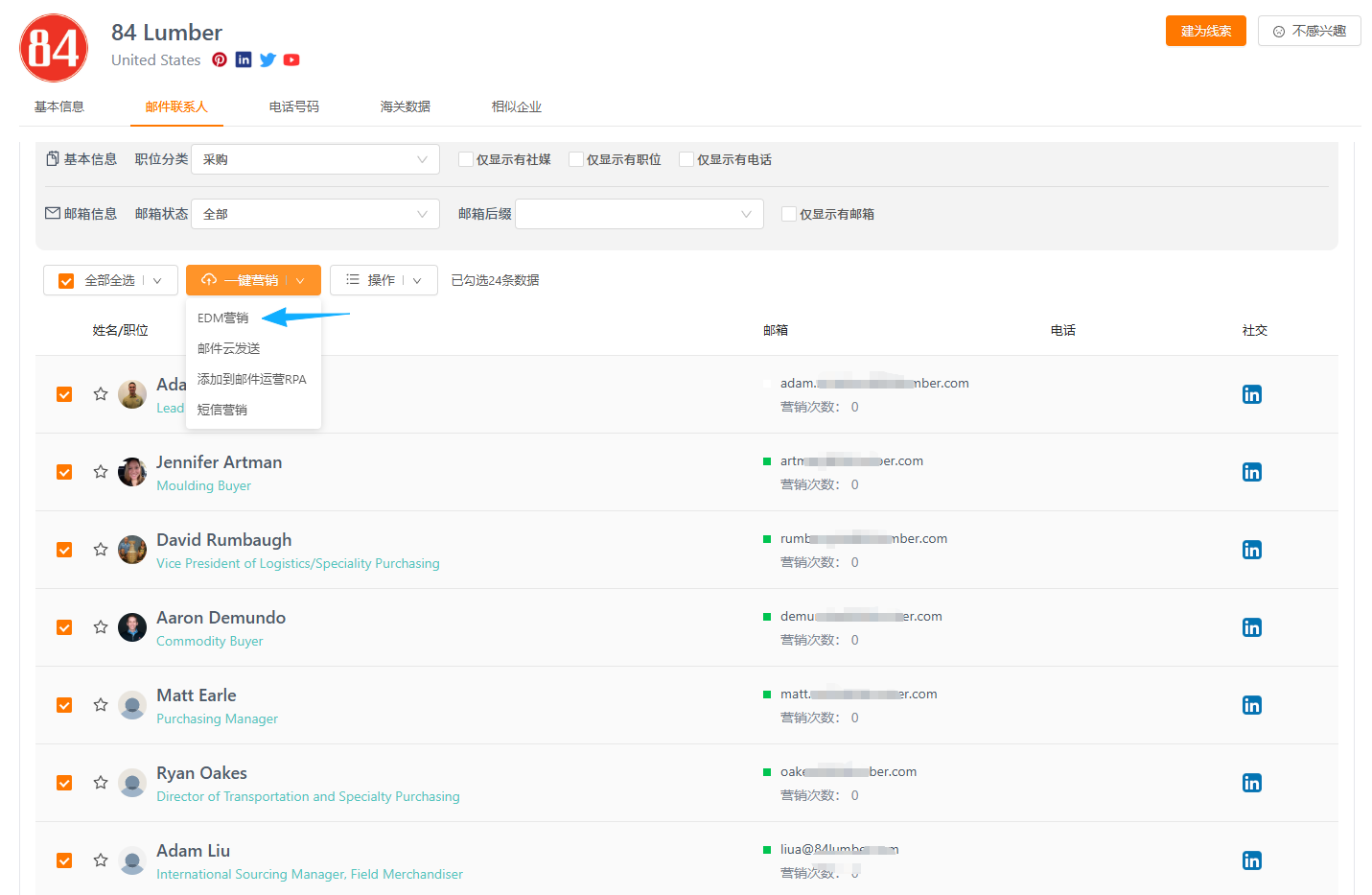1372x895 pixels.
Task: Open the 职位分类 dropdown showing 采购
Action: point(315,159)
